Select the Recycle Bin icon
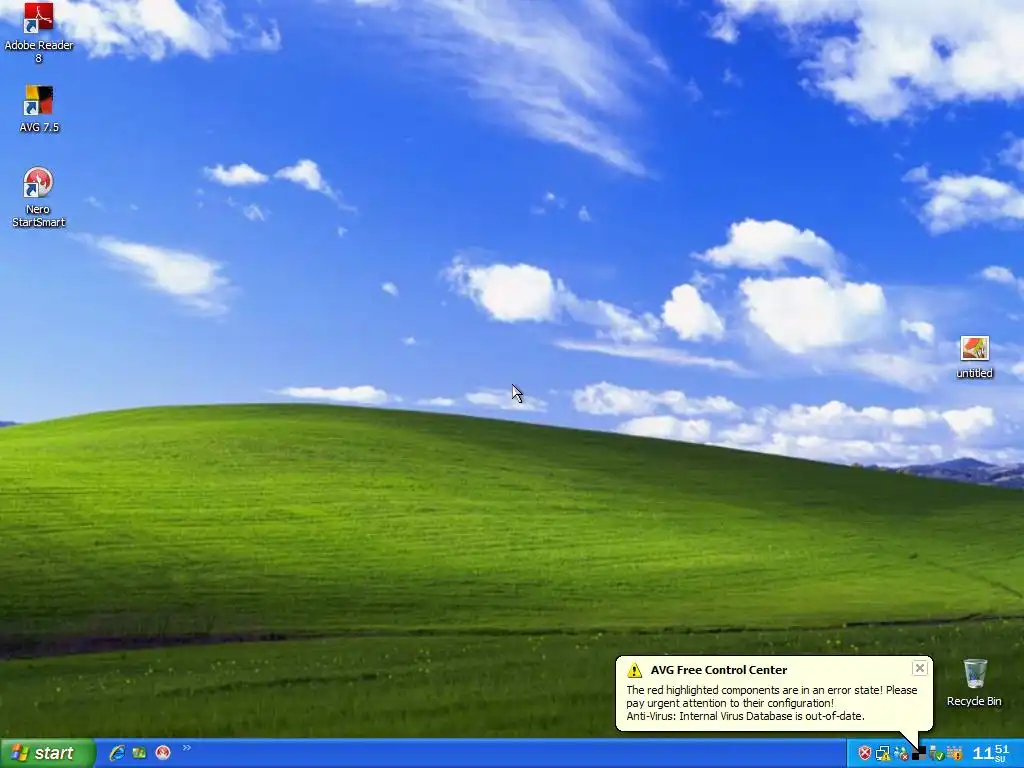The image size is (1024, 768). pyautogui.click(x=974, y=673)
